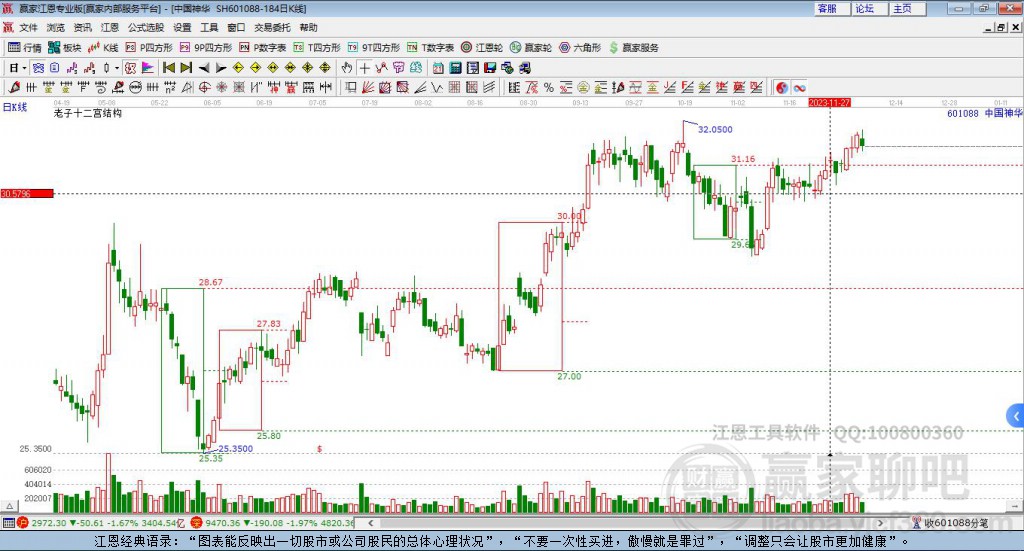Open the 9T四方形 tool

point(374,47)
